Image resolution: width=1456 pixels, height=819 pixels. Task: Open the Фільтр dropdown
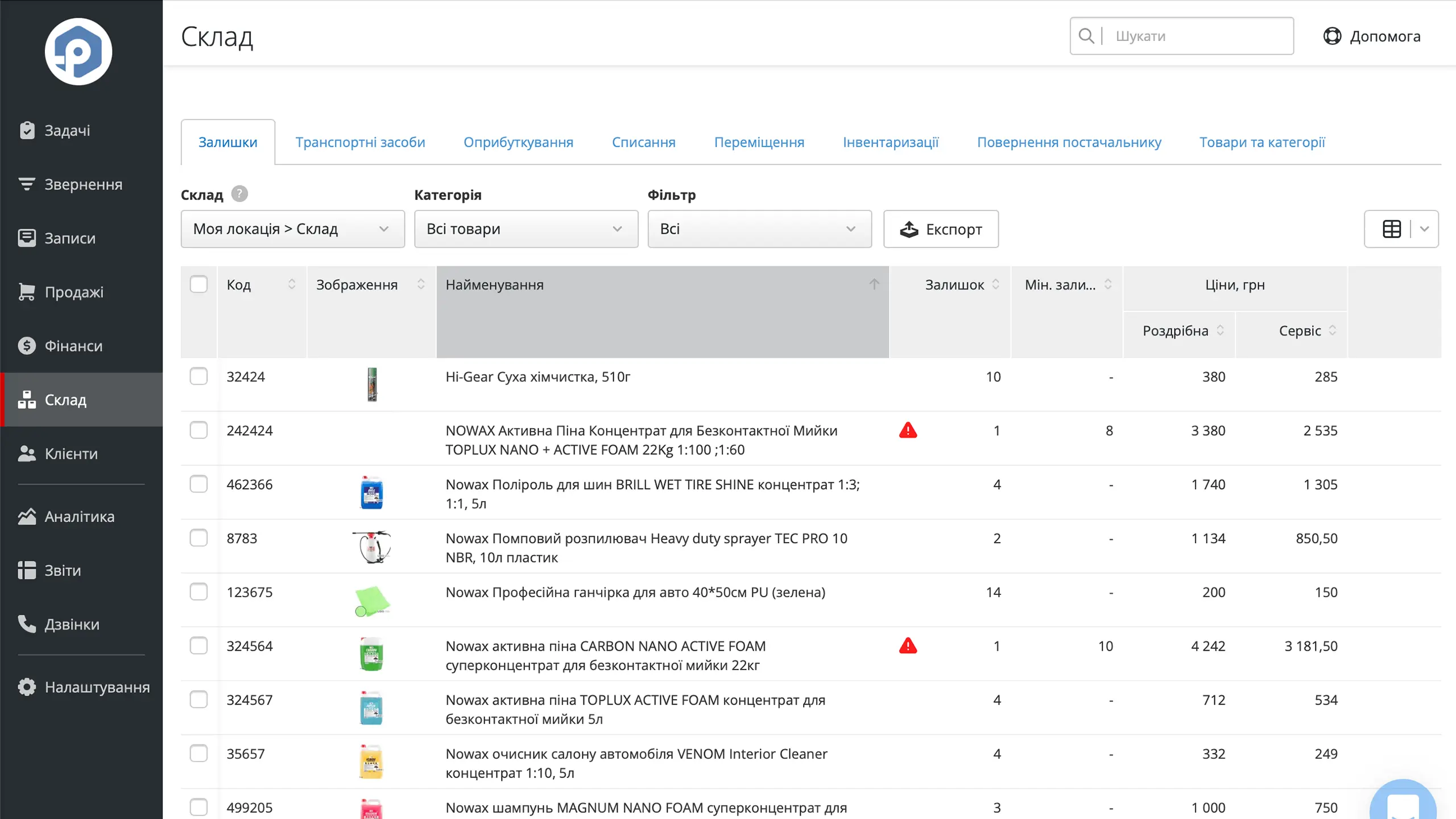759,229
